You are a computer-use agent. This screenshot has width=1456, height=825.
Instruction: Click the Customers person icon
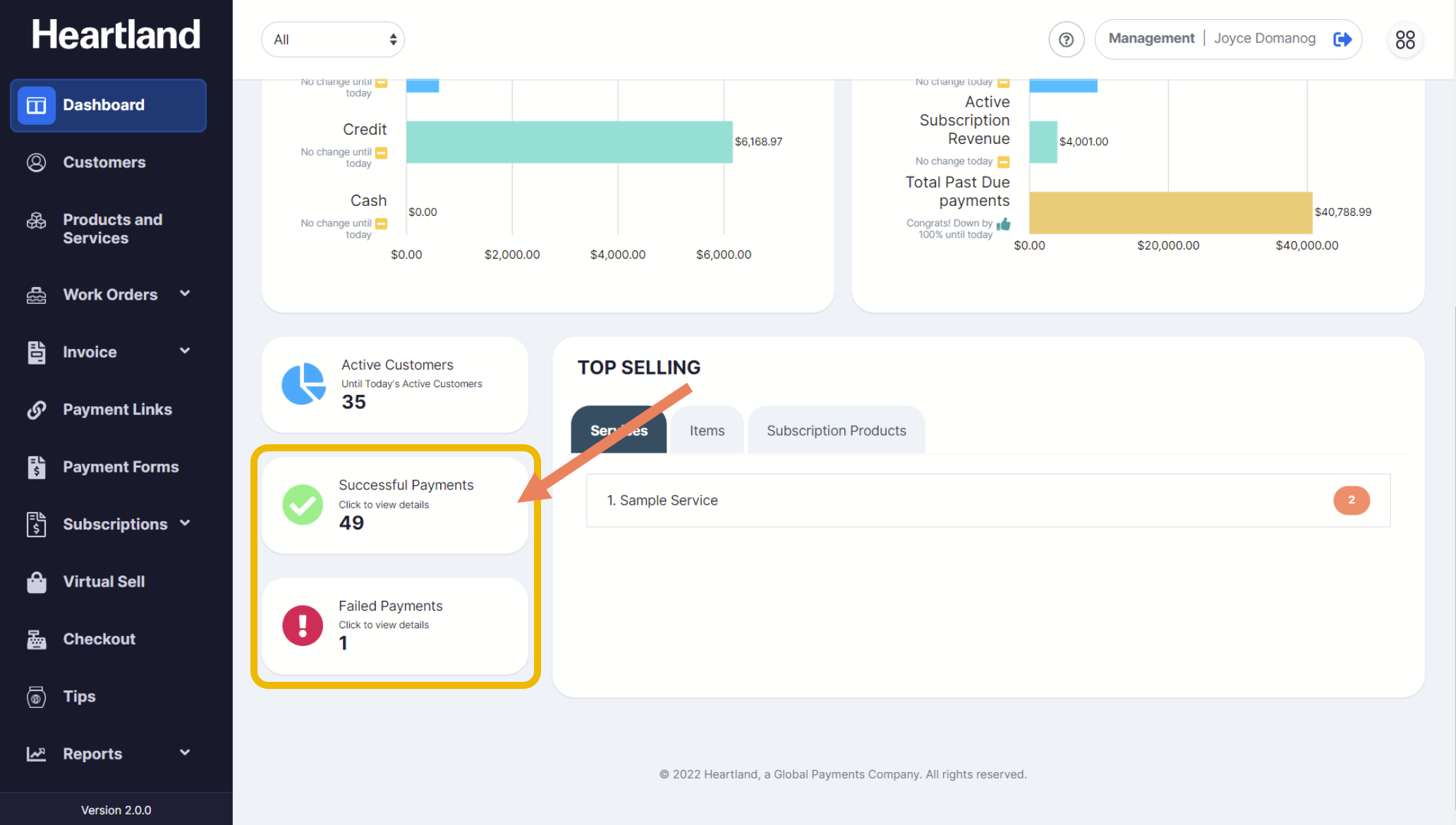(x=37, y=163)
